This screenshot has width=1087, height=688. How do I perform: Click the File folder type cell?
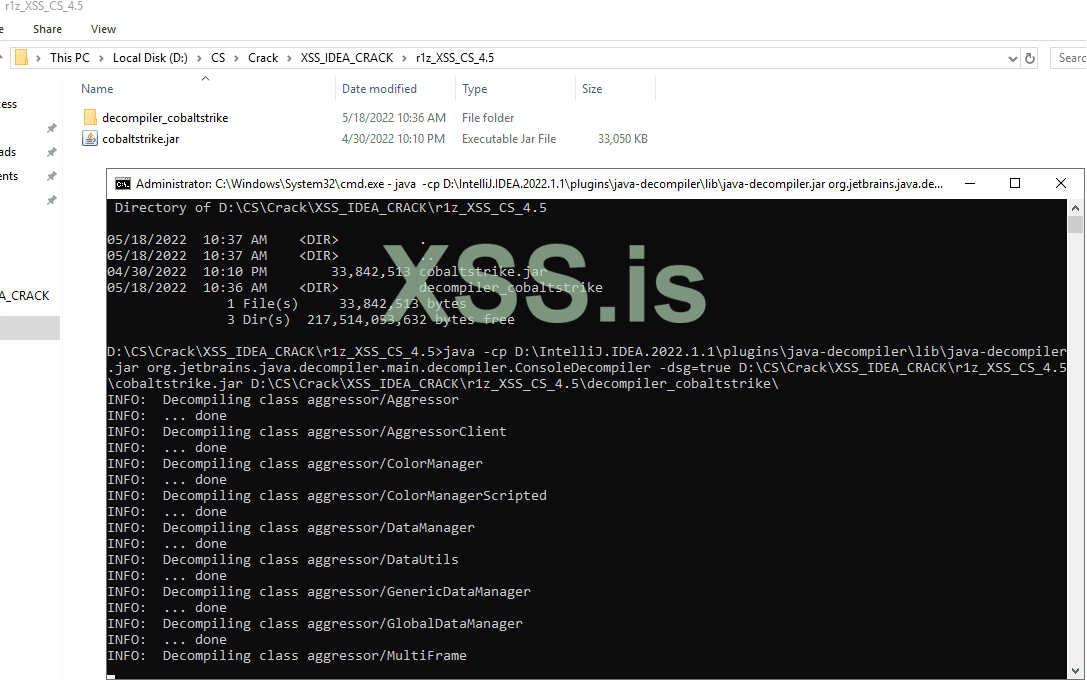[x=488, y=118]
